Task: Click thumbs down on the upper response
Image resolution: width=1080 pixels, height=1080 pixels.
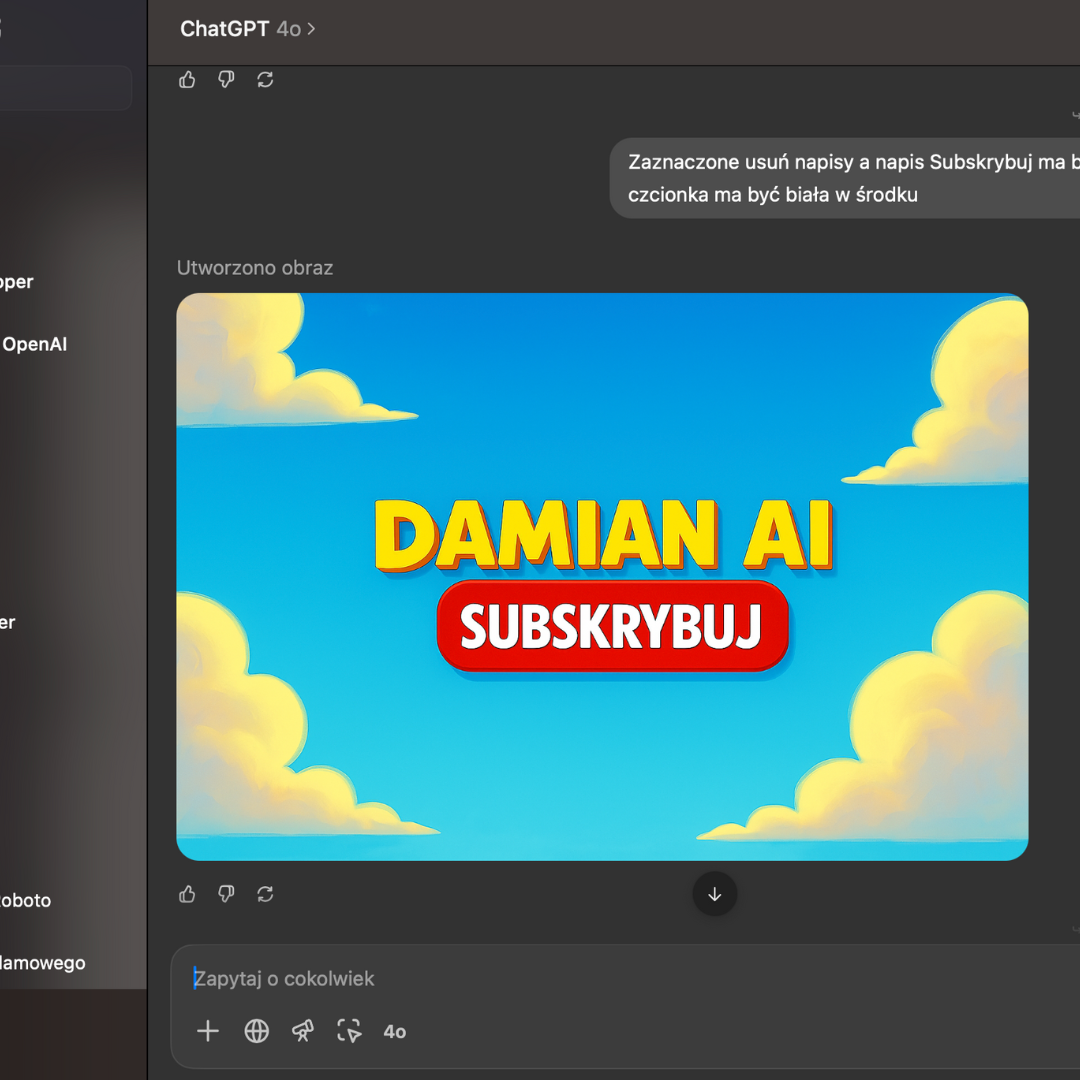Action: pos(226,80)
